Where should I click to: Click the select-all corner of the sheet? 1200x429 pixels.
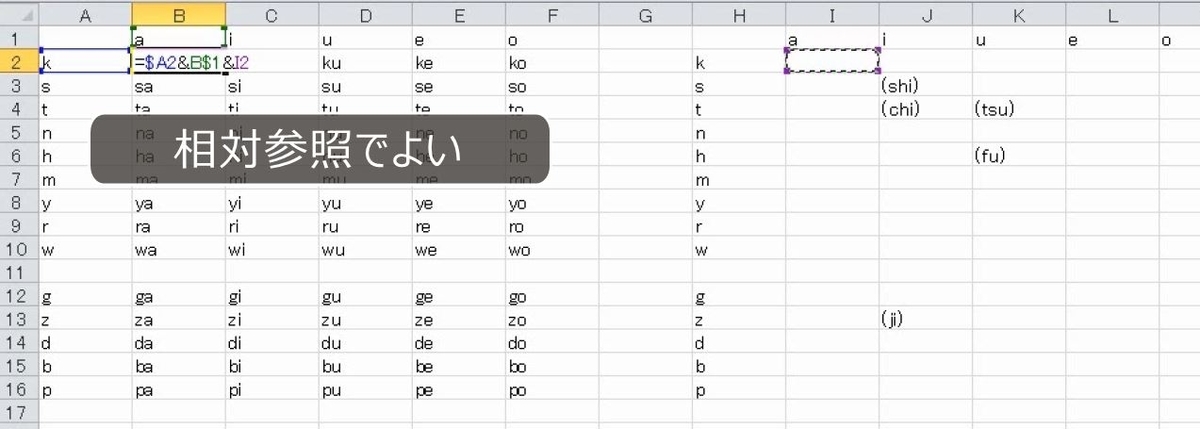[20, 15]
